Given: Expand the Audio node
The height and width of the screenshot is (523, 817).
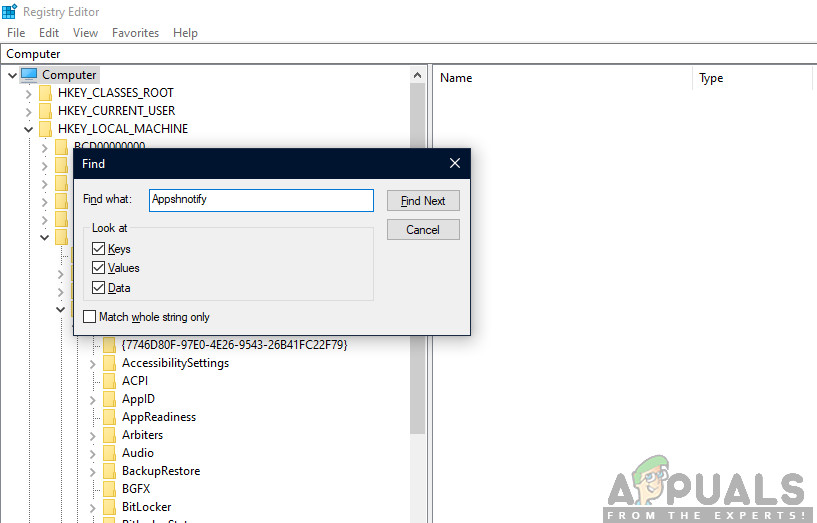Looking at the screenshot, I should click(93, 454).
